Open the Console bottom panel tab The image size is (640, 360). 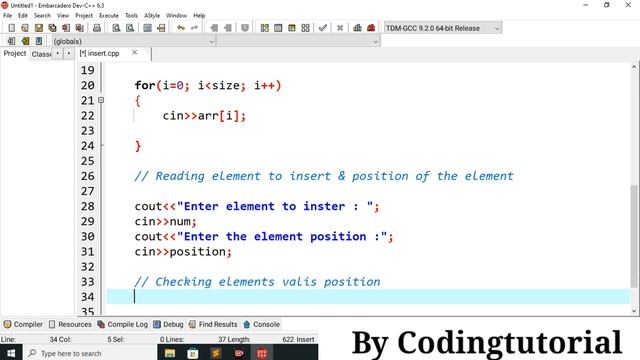(x=261, y=324)
